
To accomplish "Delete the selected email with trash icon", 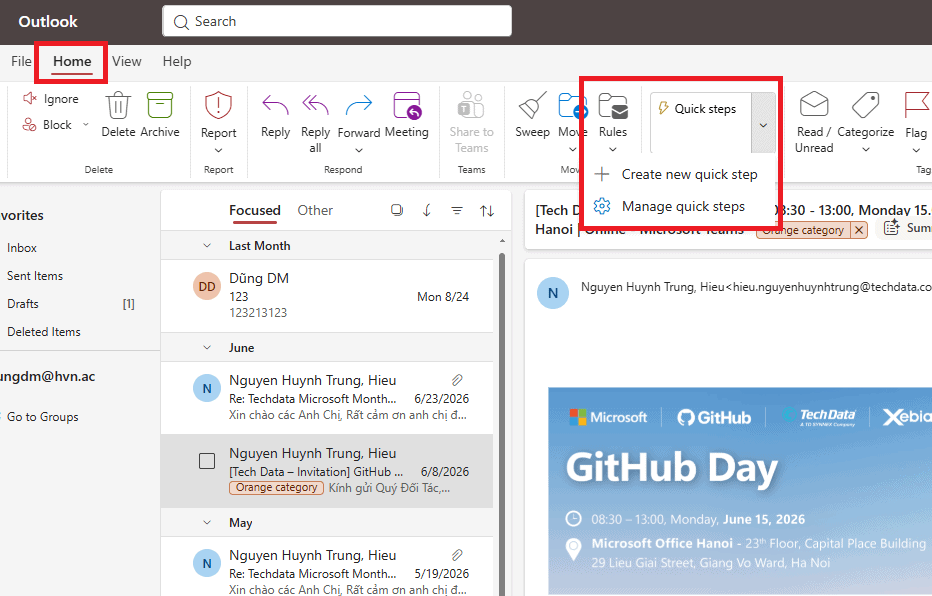I will click(118, 115).
